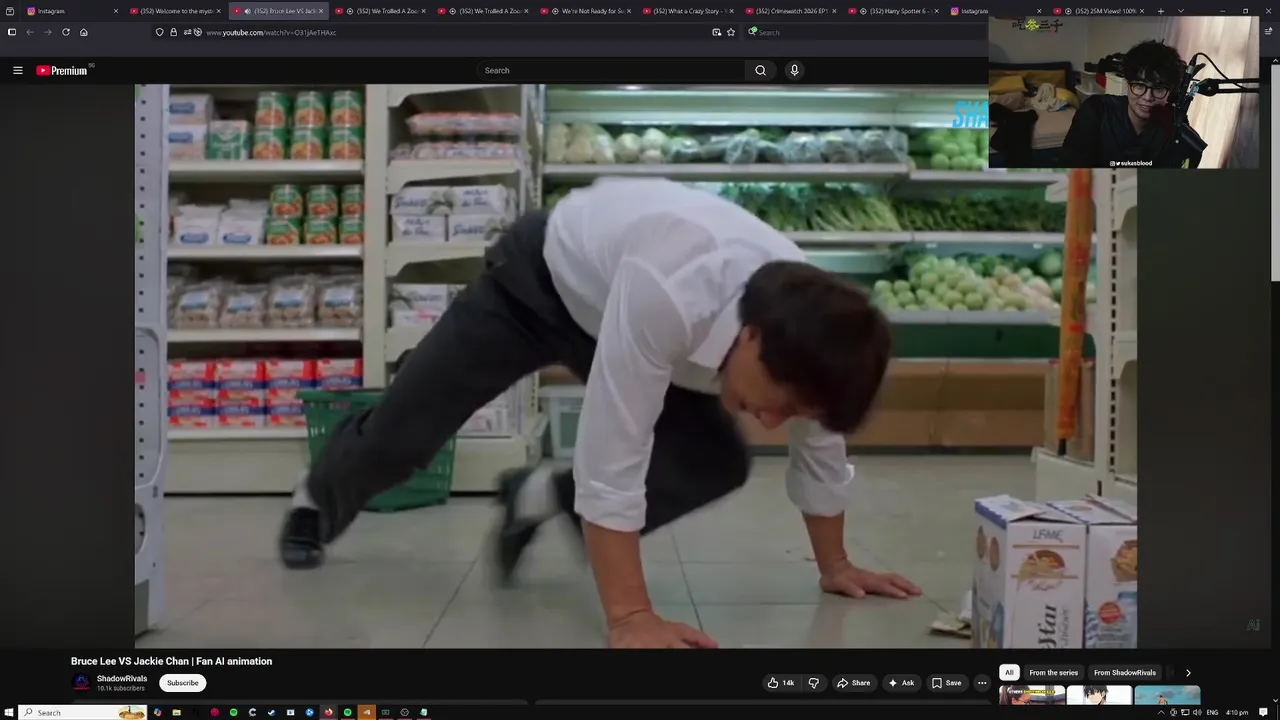The width and height of the screenshot is (1280, 720).
Task: Open ShadowRivals channel name link
Action: point(122,679)
